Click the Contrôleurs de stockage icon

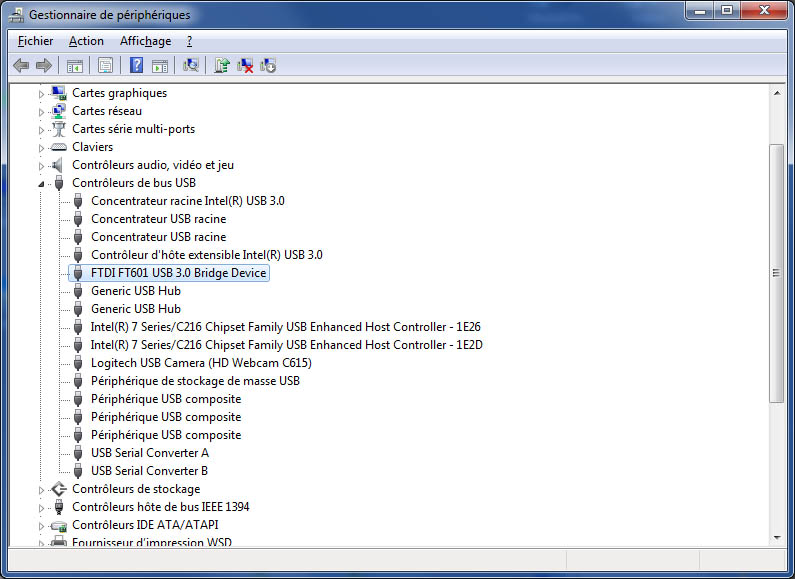[59, 489]
